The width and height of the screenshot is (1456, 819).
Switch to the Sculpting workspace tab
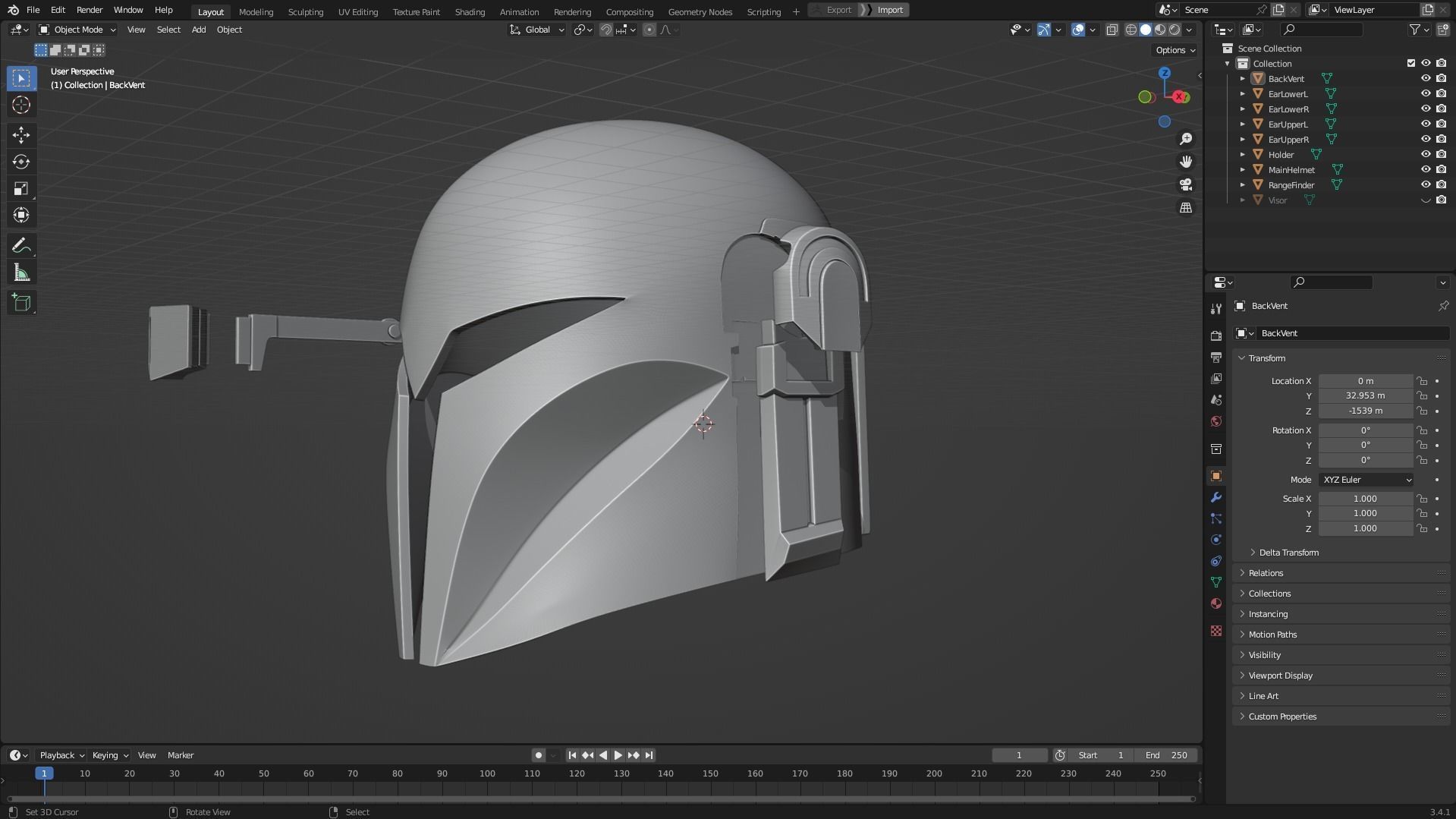tap(305, 11)
